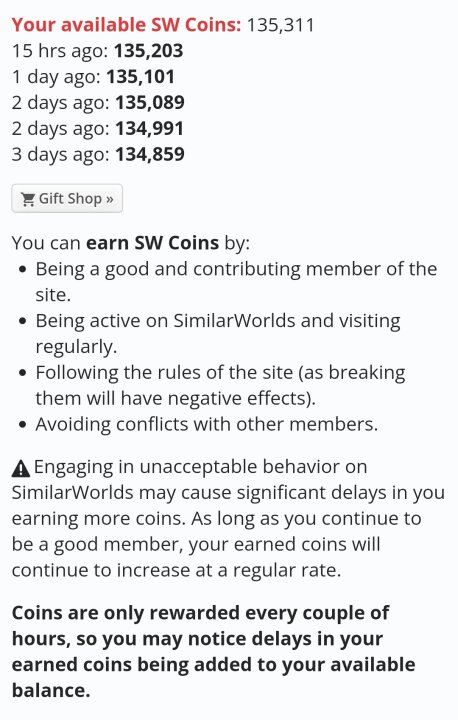
Task: Click the 'Following the rules of the site' bullet
Action: (221, 385)
